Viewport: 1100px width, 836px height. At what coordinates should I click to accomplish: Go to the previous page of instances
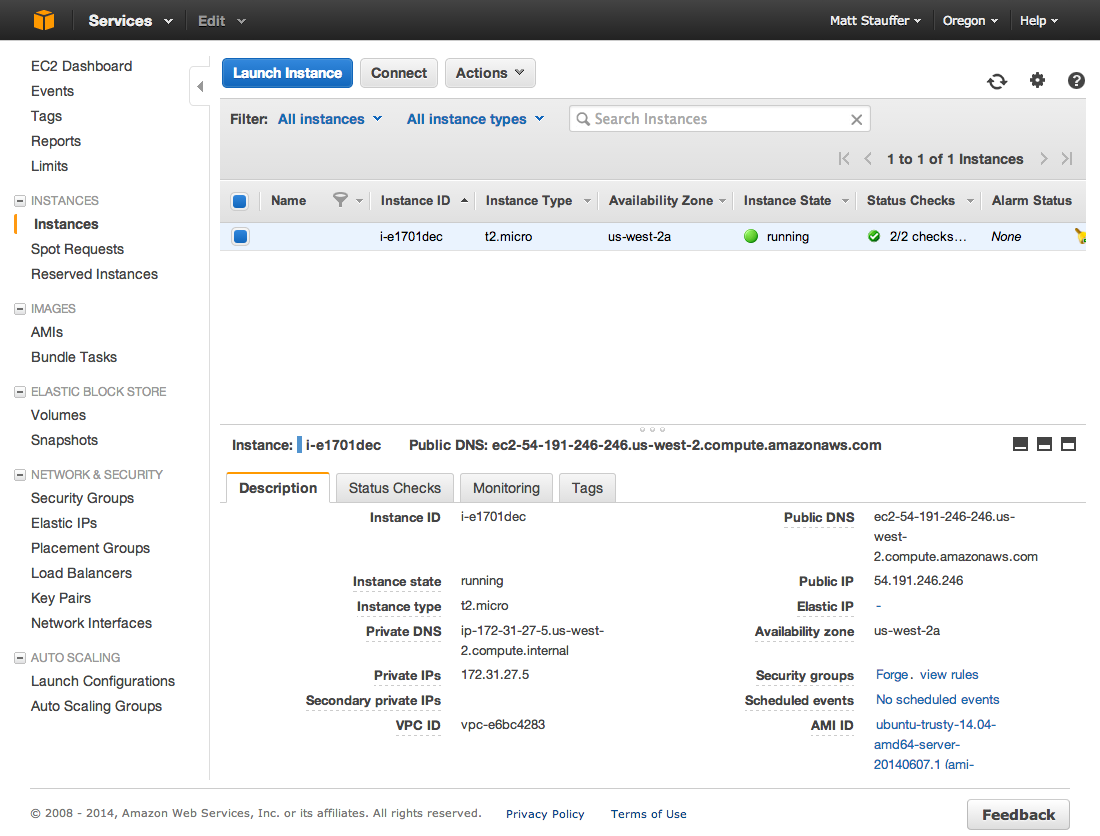pyautogui.click(x=868, y=159)
